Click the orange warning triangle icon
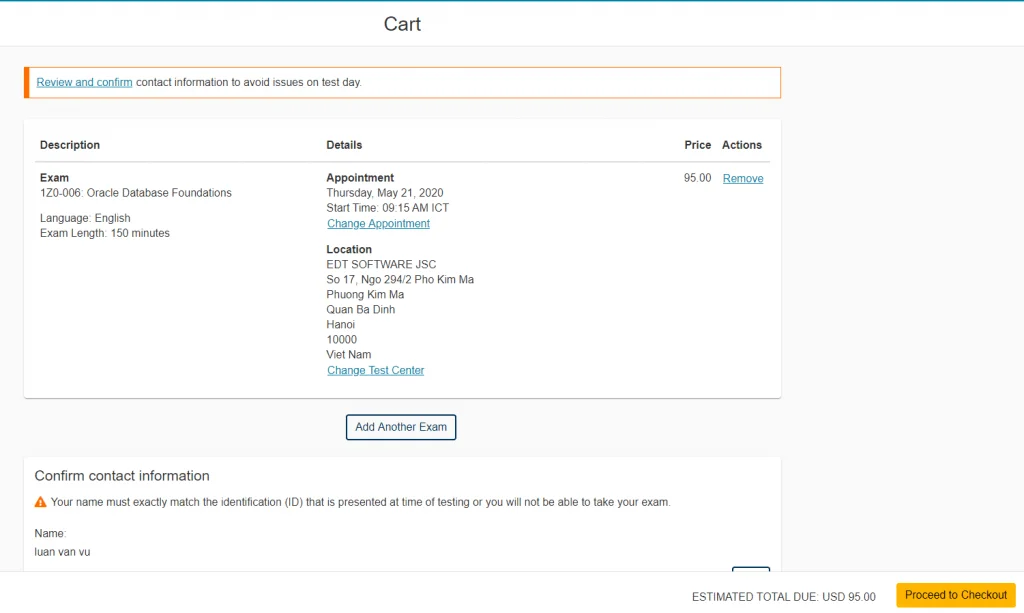Viewport: 1024px width, 613px height. tap(41, 502)
